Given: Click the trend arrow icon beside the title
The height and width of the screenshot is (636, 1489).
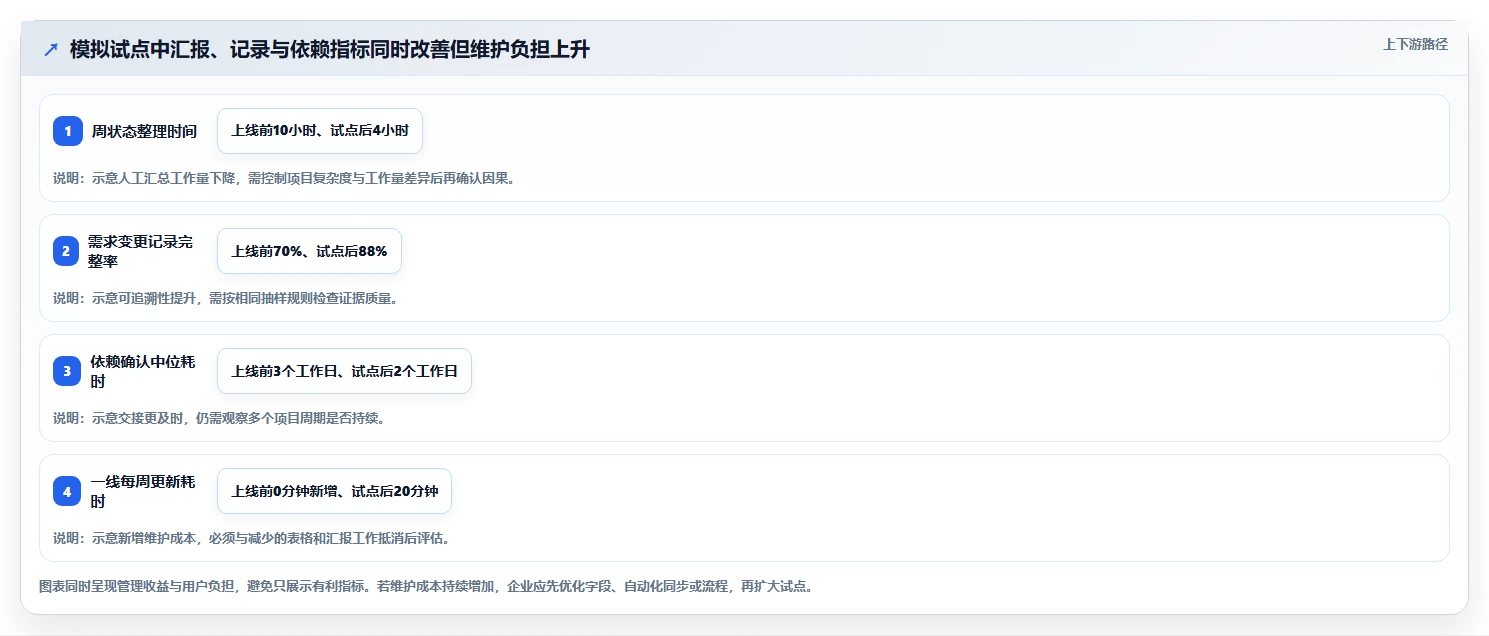Looking at the screenshot, I should [x=51, y=50].
